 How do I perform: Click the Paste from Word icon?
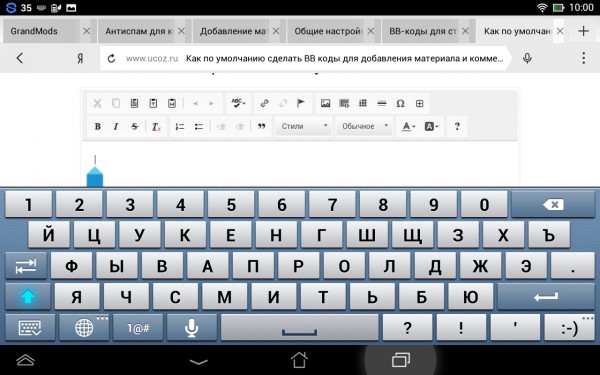(x=172, y=103)
